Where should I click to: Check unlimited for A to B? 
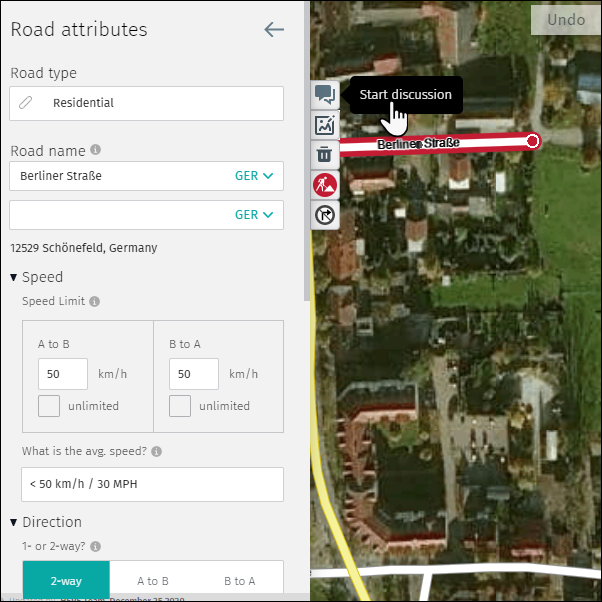click(x=49, y=406)
